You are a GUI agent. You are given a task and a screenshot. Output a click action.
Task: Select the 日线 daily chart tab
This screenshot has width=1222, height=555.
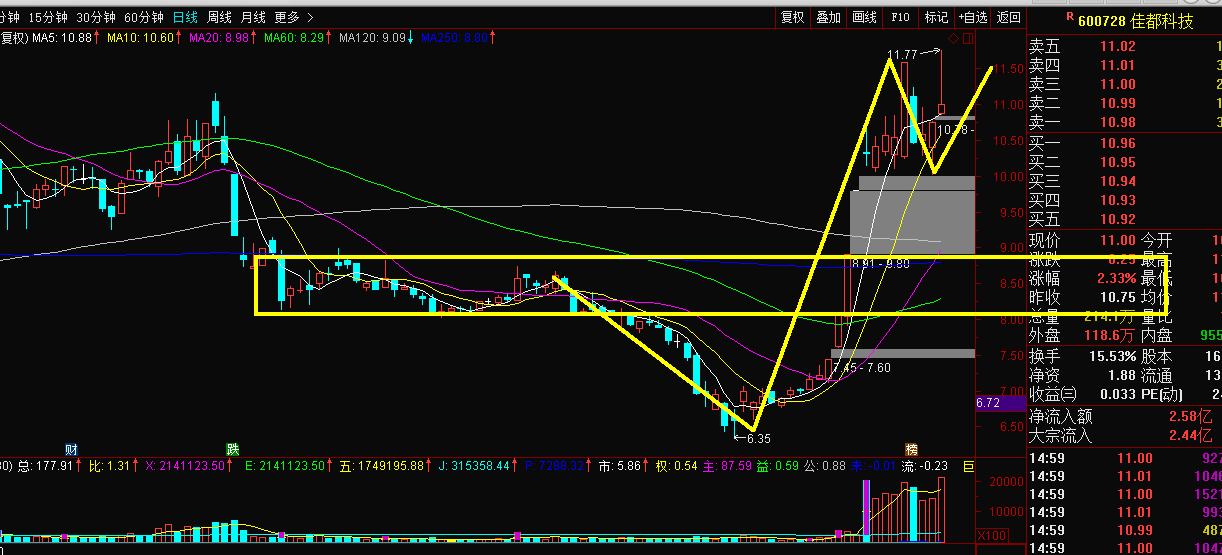pyautogui.click(x=185, y=17)
